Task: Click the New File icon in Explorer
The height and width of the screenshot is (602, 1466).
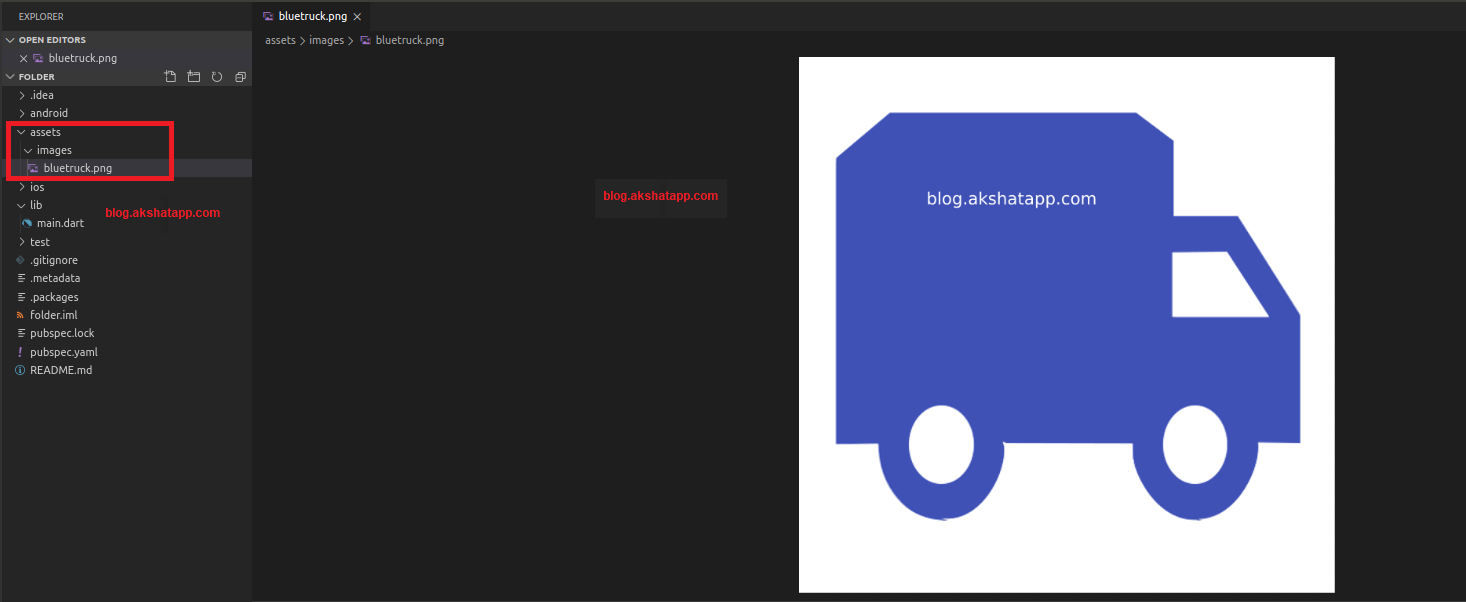Action: (170, 77)
